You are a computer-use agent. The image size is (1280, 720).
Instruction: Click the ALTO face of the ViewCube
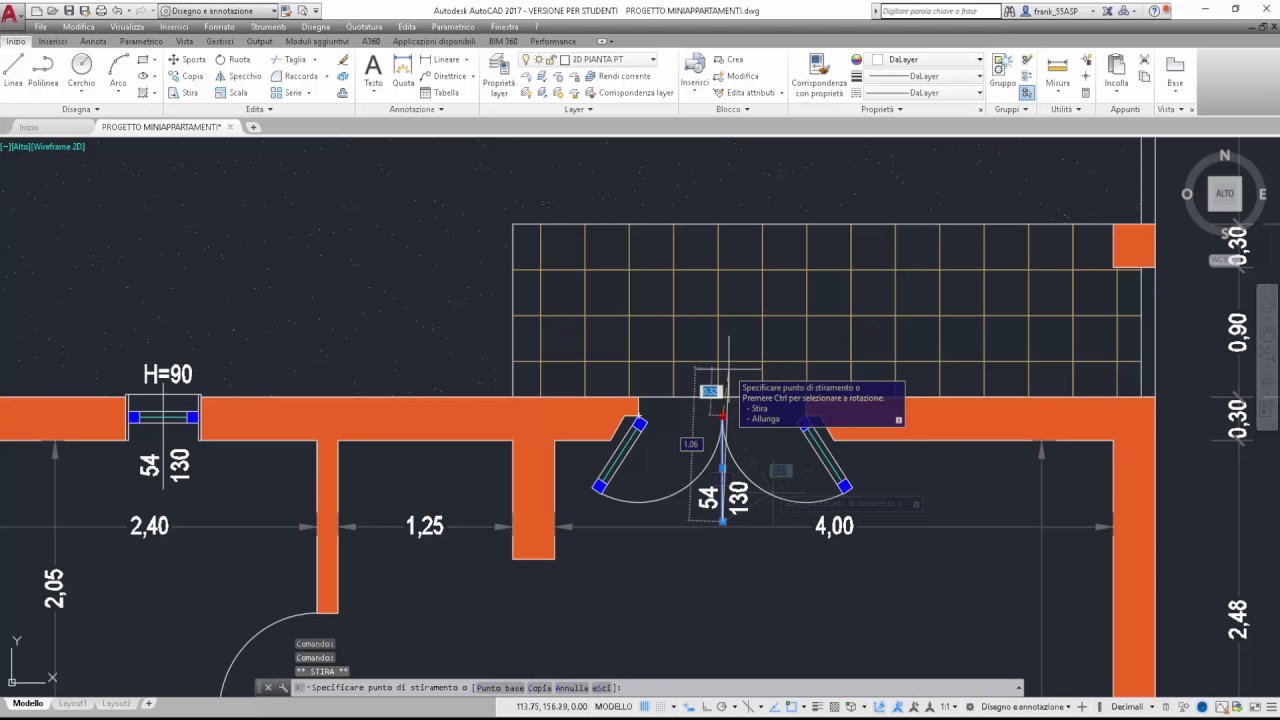coord(1225,194)
